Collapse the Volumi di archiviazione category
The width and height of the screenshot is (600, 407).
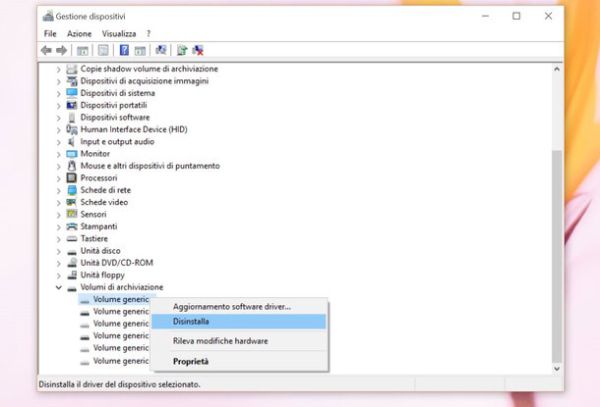(x=59, y=287)
